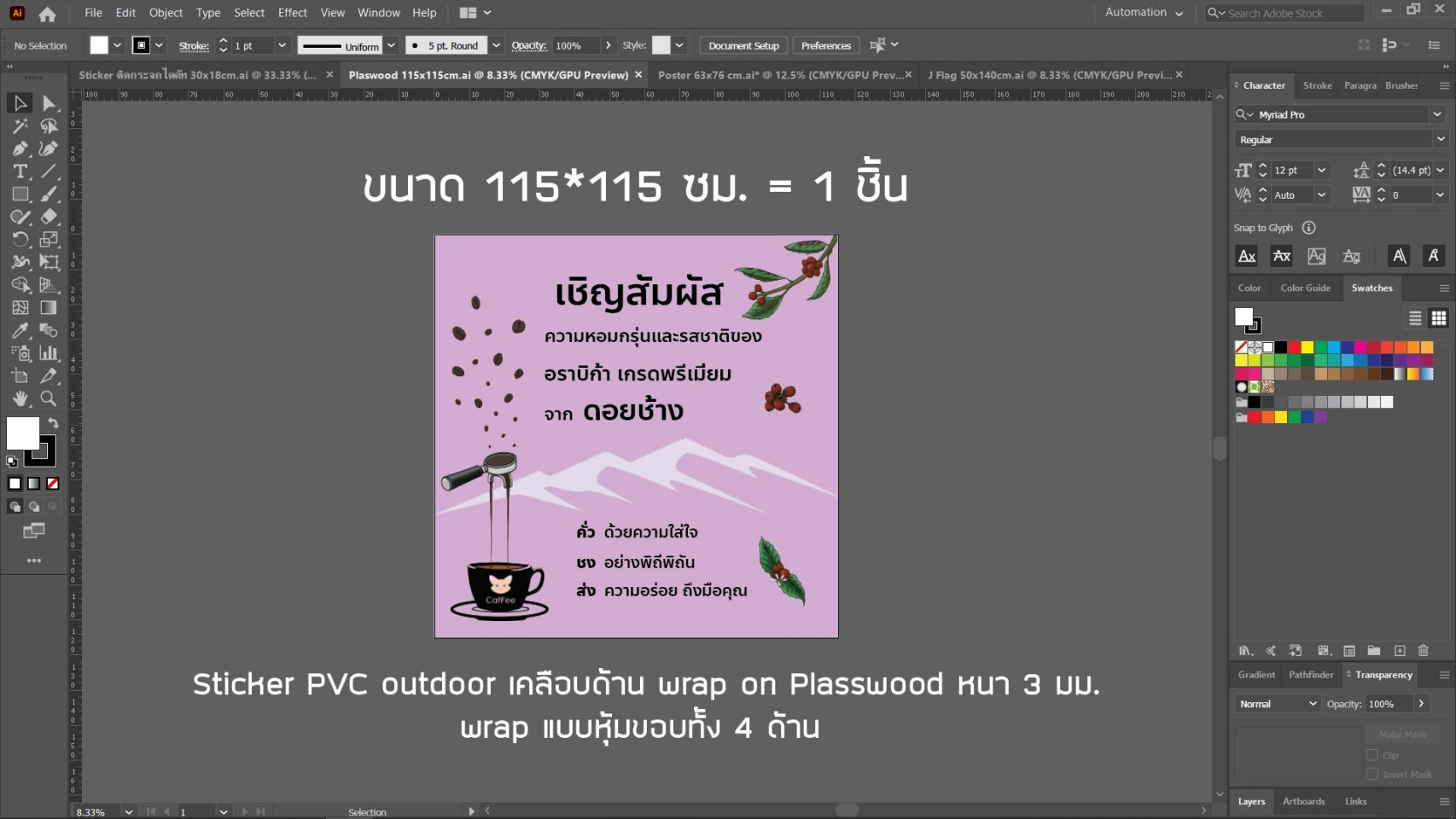Select the Rectangle tool
Viewport: 1456px width, 819px height.
[20, 195]
